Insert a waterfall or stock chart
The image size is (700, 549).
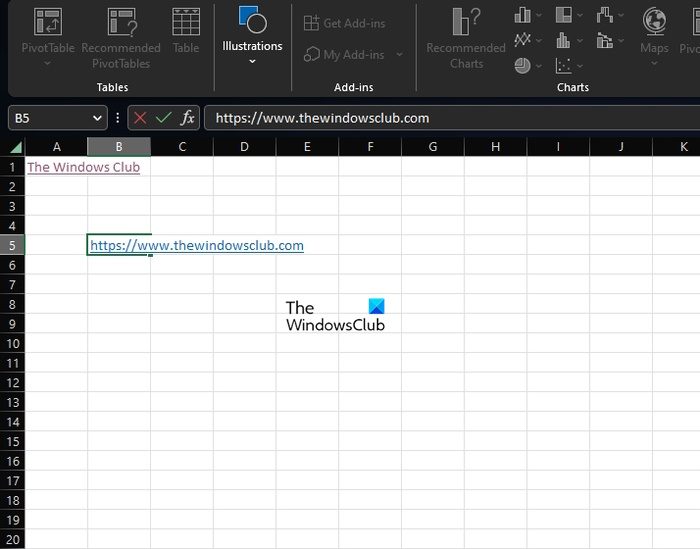pyautogui.click(x=604, y=15)
